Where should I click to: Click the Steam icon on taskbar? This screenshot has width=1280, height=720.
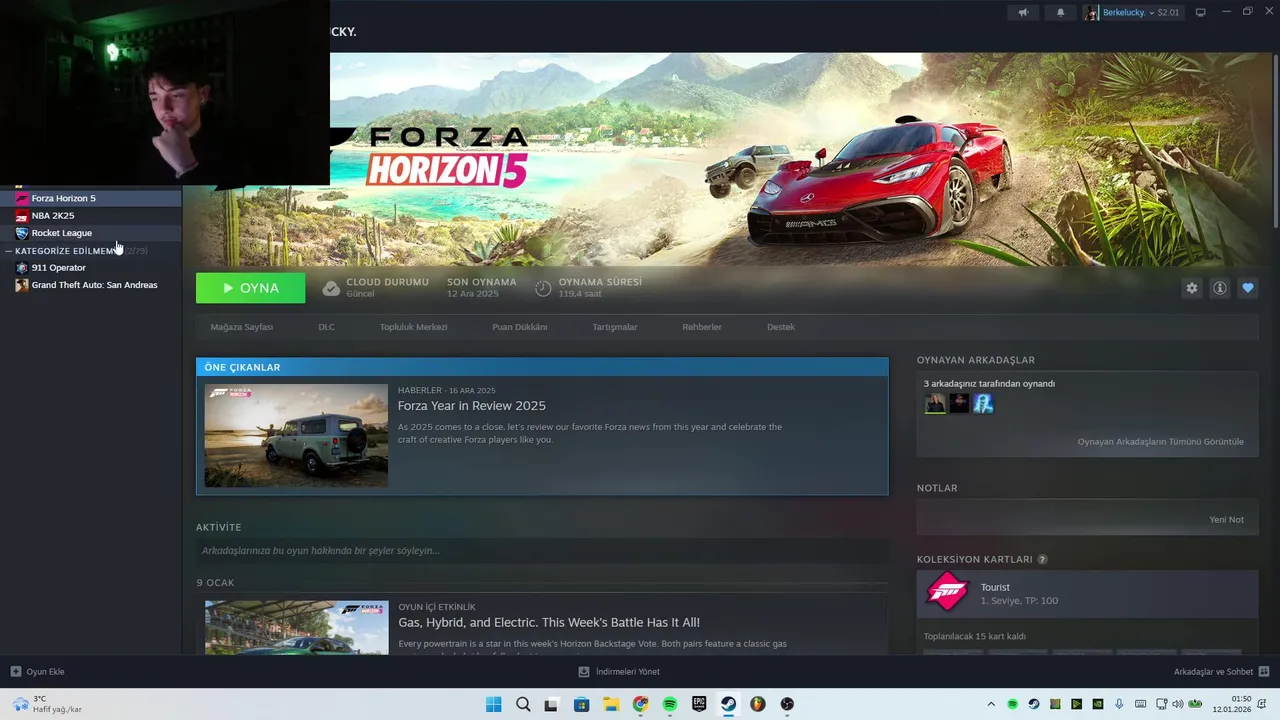(728, 704)
